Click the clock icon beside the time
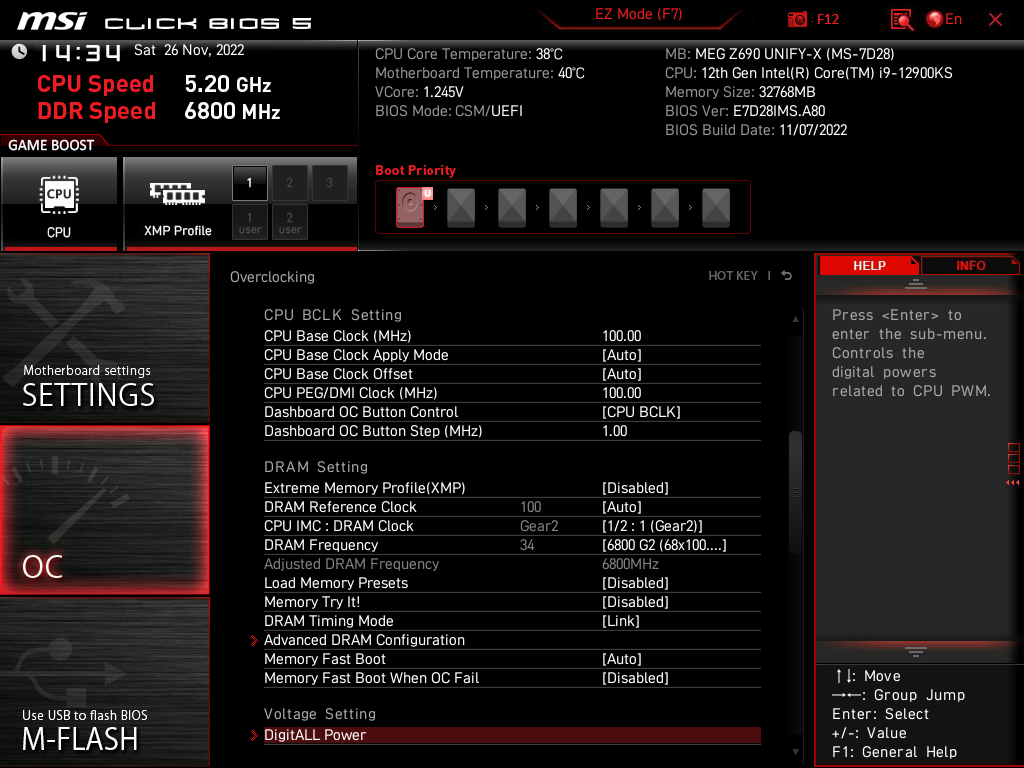 click(20, 52)
